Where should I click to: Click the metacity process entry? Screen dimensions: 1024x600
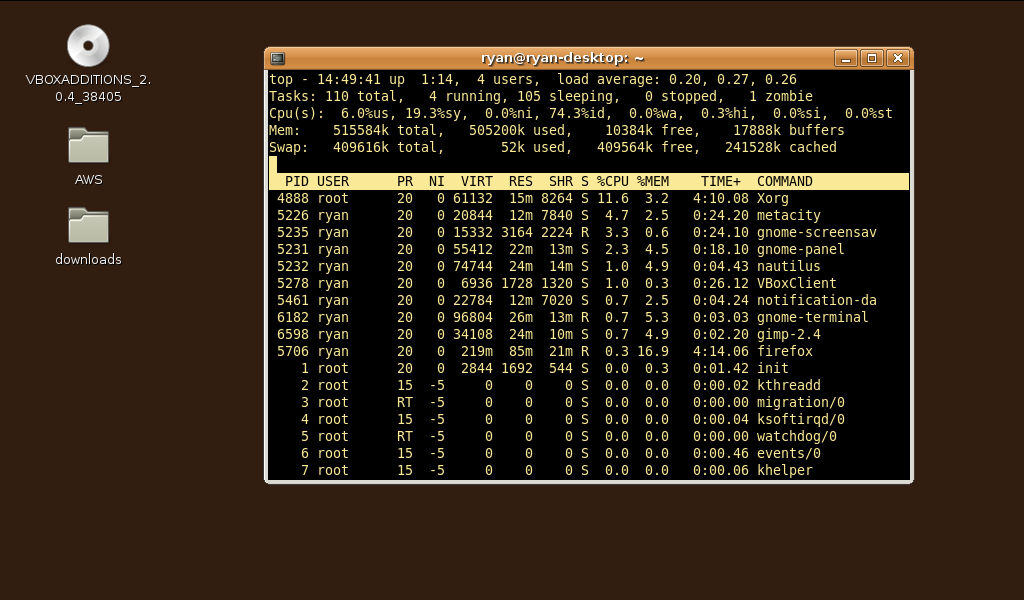788,216
